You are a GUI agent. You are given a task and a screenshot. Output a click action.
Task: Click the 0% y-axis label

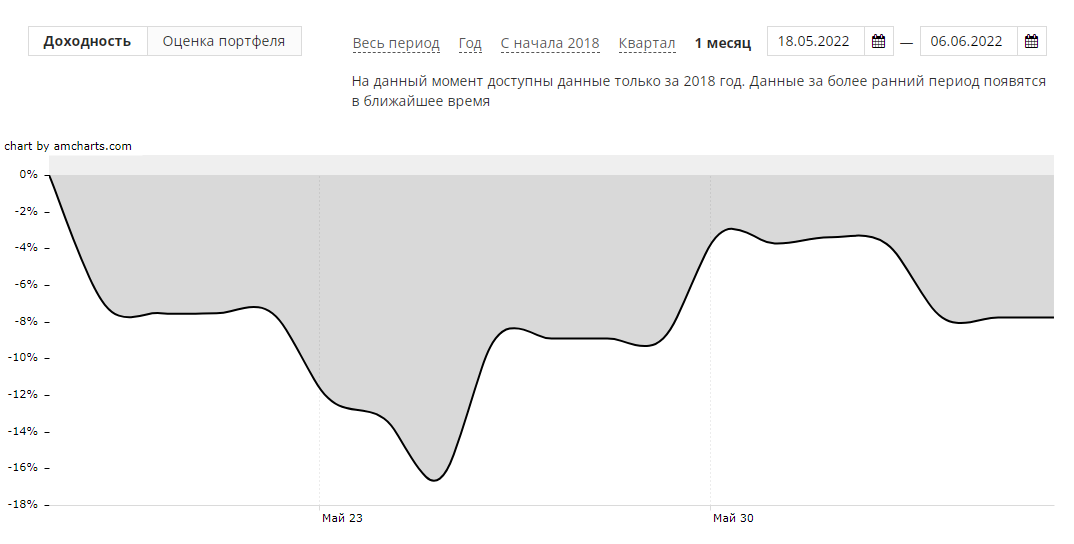click(x=28, y=174)
